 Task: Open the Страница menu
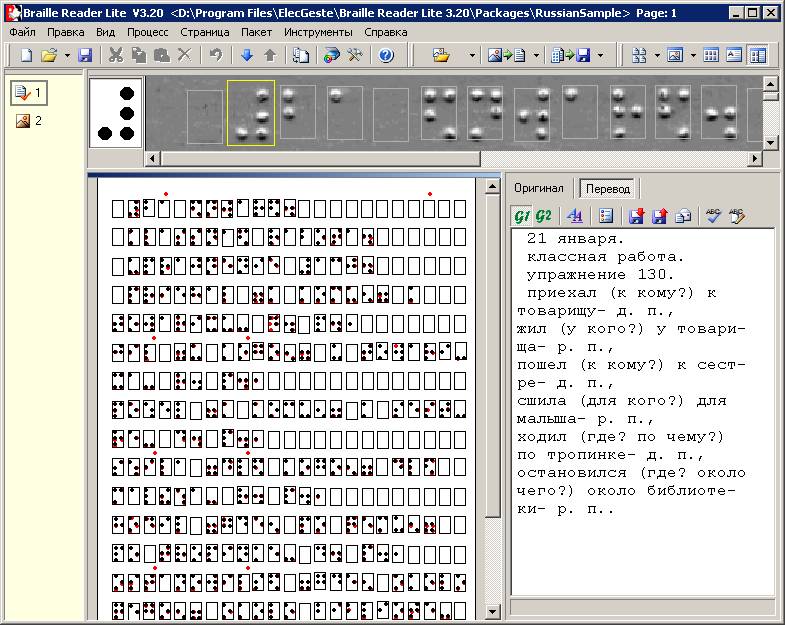205,32
